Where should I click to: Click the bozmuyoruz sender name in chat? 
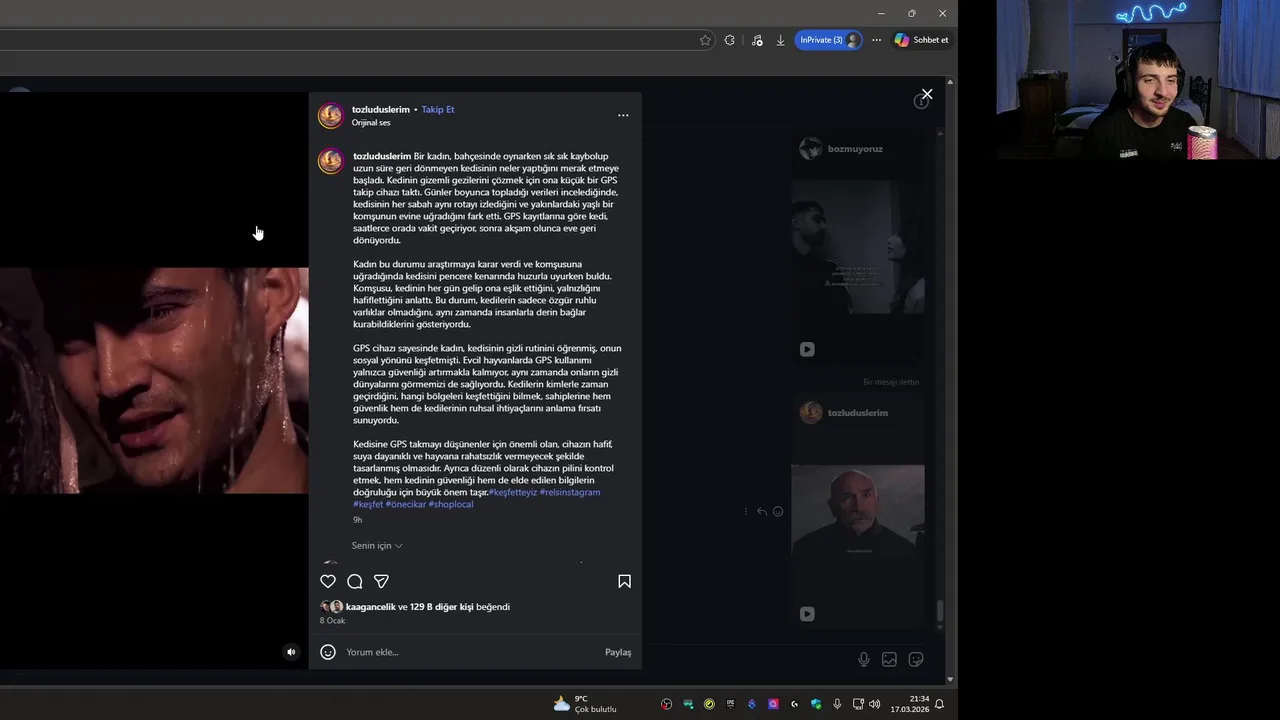pyautogui.click(x=855, y=148)
